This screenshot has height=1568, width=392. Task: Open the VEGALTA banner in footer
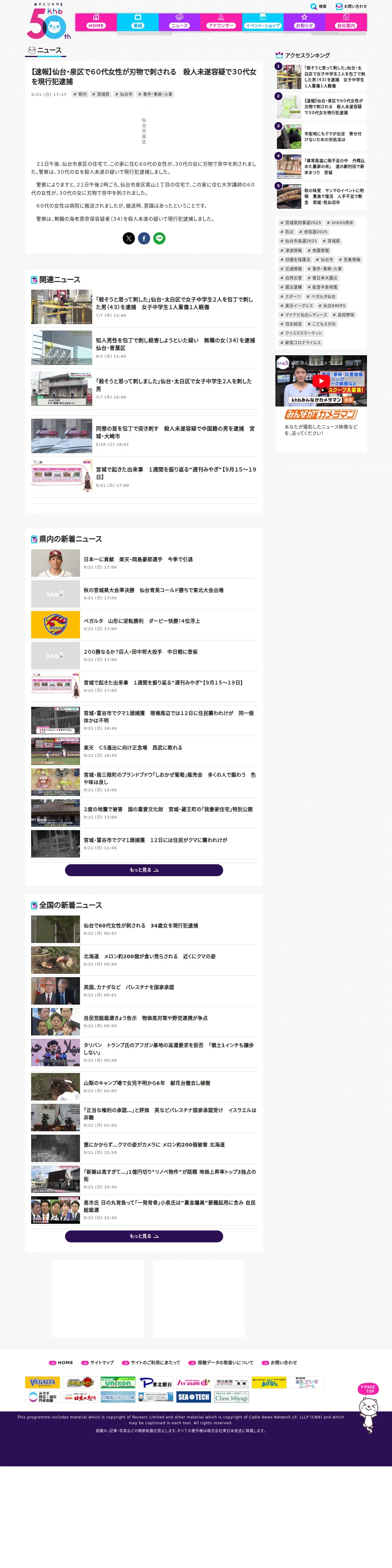[43, 1382]
